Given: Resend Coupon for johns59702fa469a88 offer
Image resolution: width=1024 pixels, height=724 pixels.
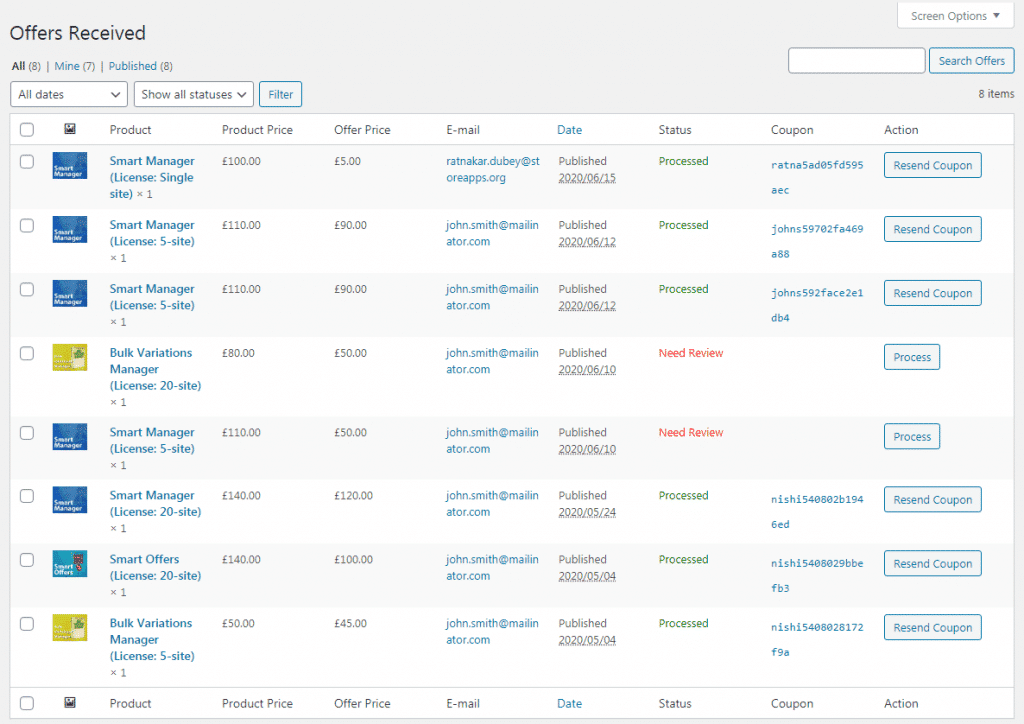Looking at the screenshot, I should [933, 229].
